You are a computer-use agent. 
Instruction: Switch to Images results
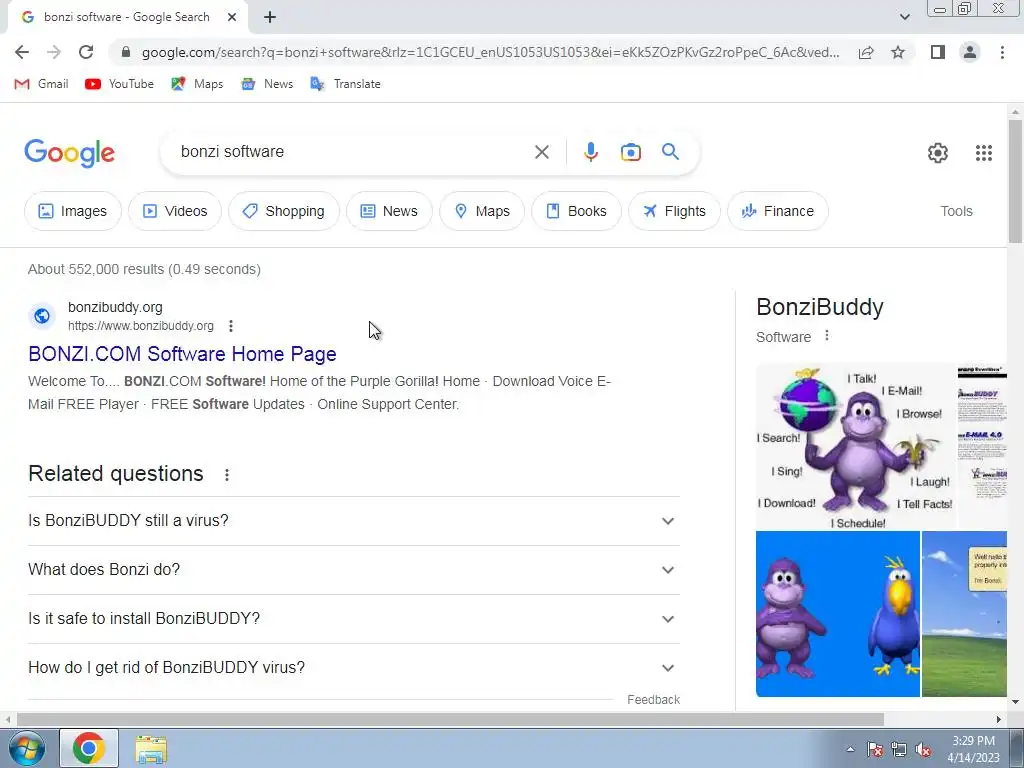72,211
